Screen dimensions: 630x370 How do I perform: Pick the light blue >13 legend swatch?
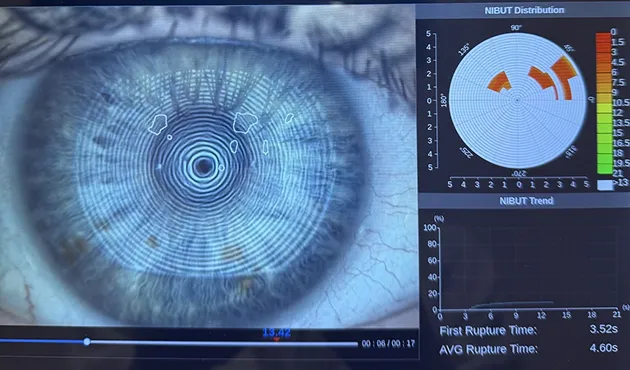pyautogui.click(x=605, y=185)
